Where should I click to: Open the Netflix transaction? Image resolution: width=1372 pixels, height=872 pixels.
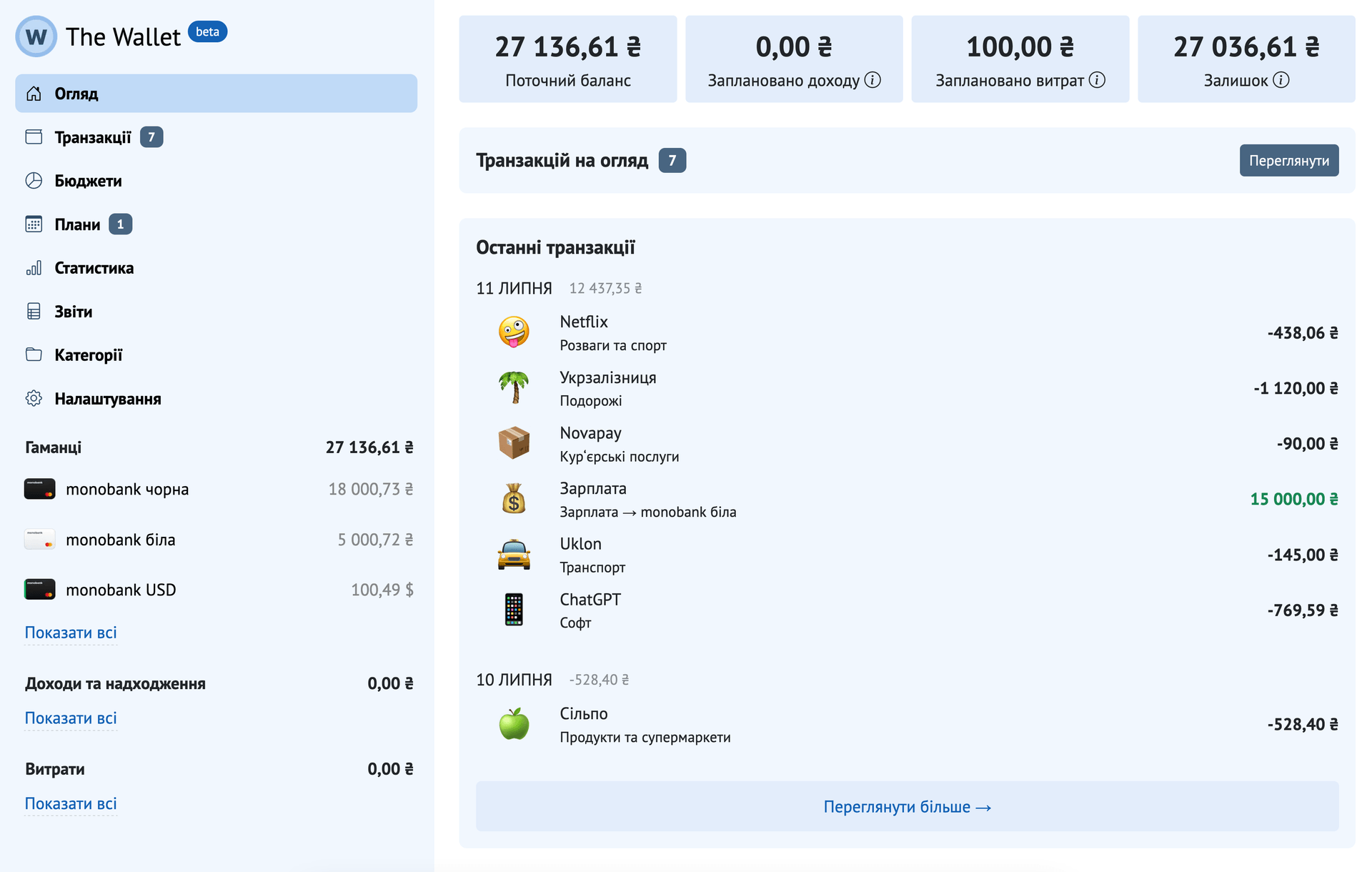click(x=908, y=332)
